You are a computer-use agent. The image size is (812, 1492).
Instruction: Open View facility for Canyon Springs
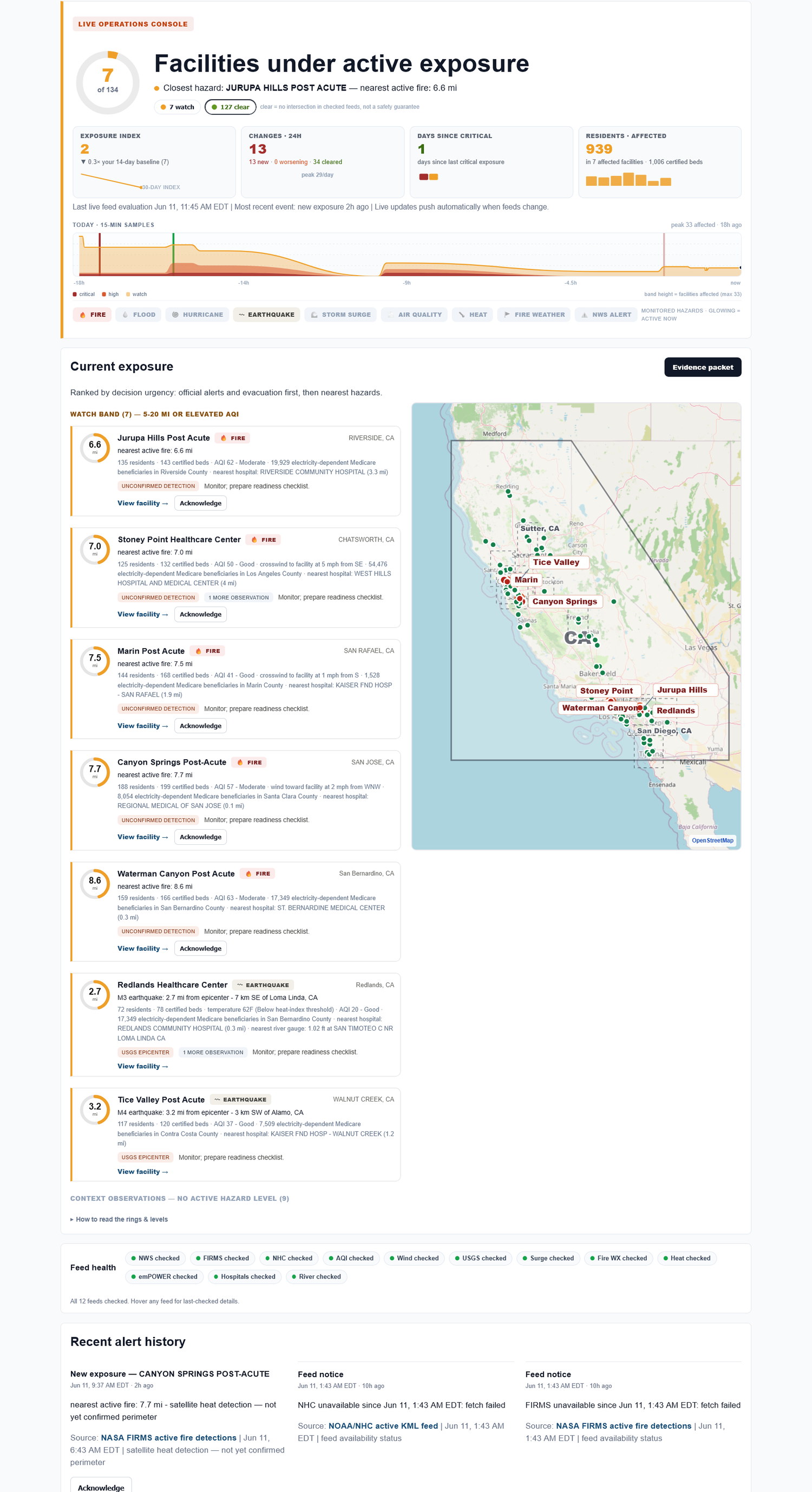point(142,837)
